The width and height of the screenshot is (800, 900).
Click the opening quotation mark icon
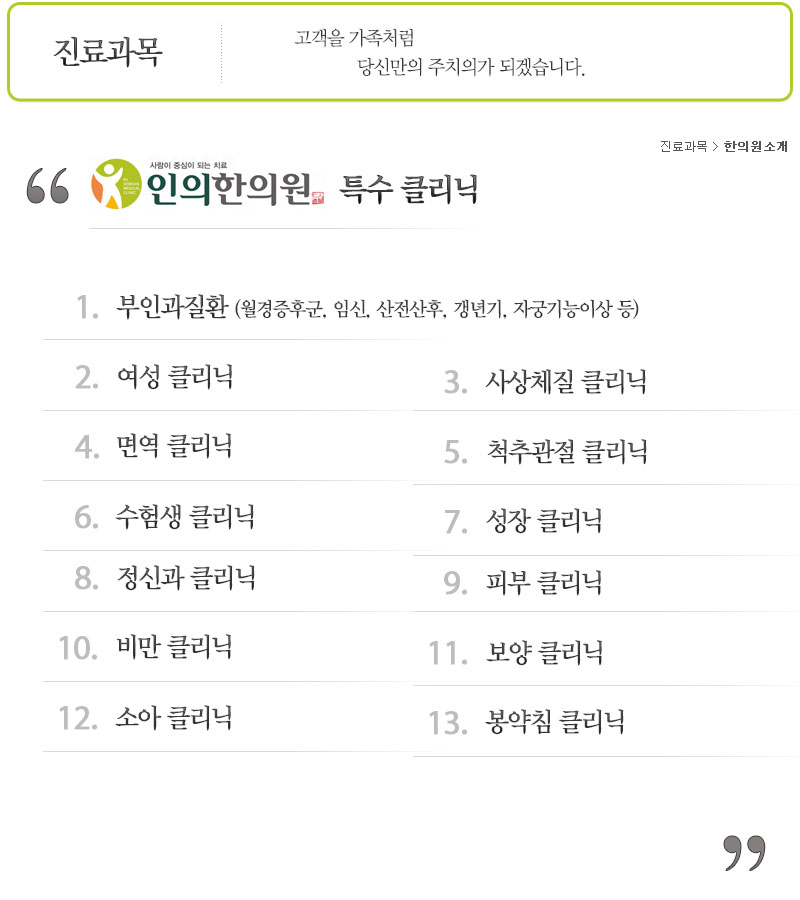[x=48, y=185]
